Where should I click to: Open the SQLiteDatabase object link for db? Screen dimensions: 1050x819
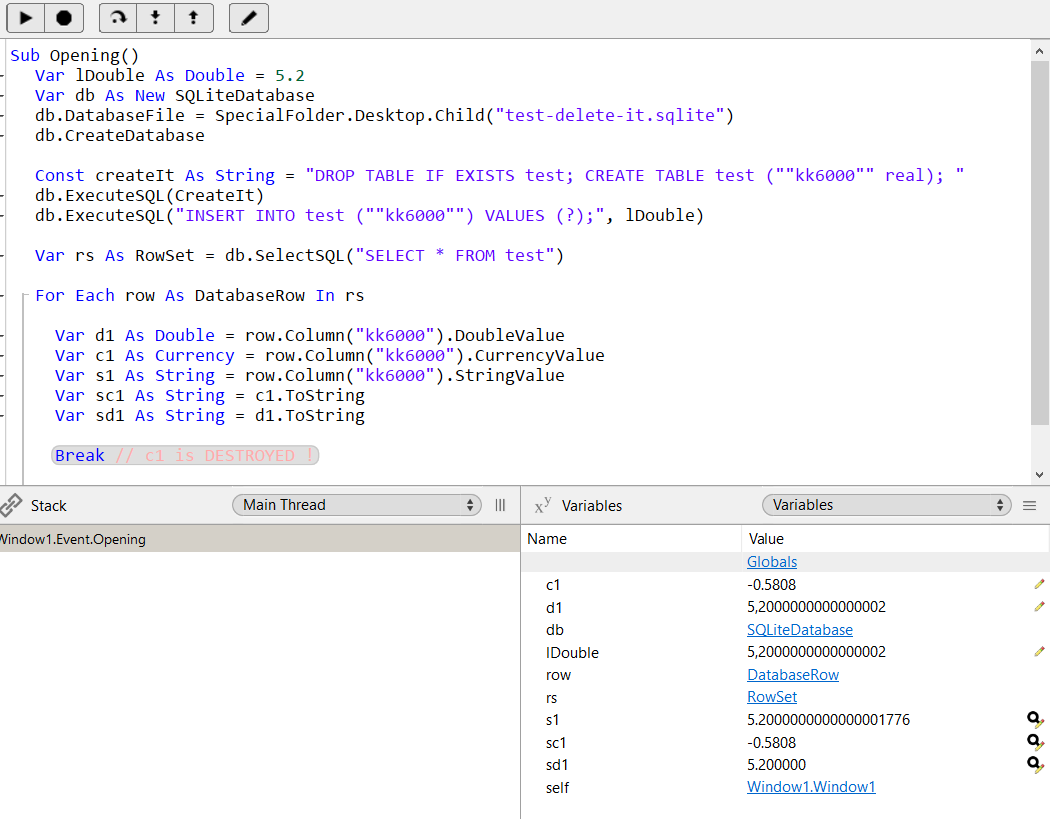tap(800, 629)
